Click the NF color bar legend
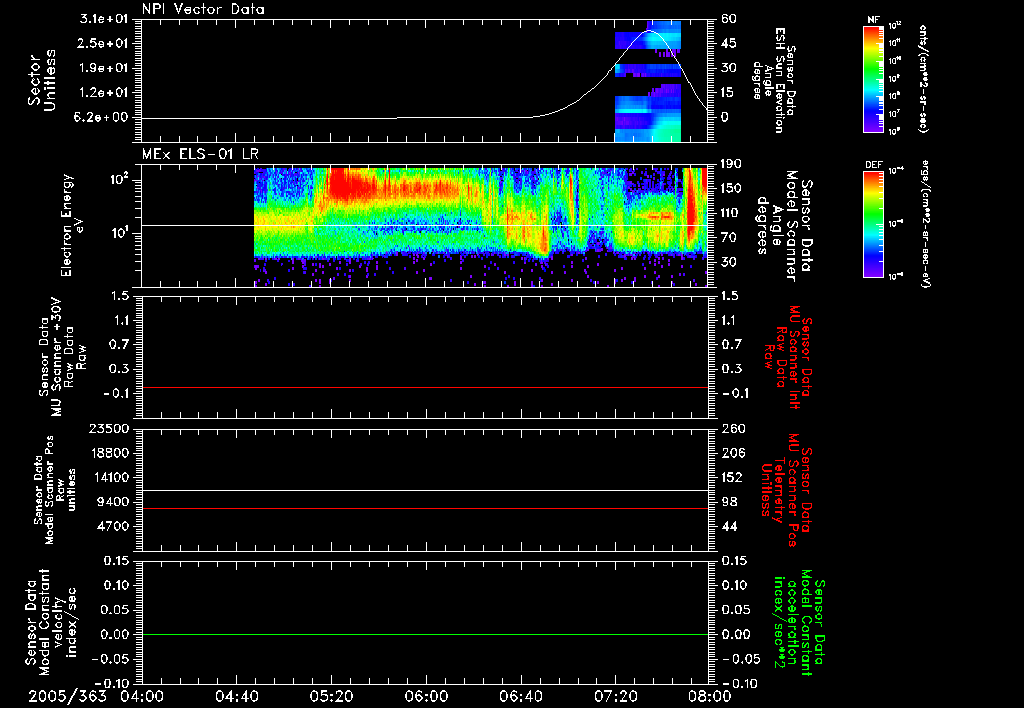 (x=874, y=79)
